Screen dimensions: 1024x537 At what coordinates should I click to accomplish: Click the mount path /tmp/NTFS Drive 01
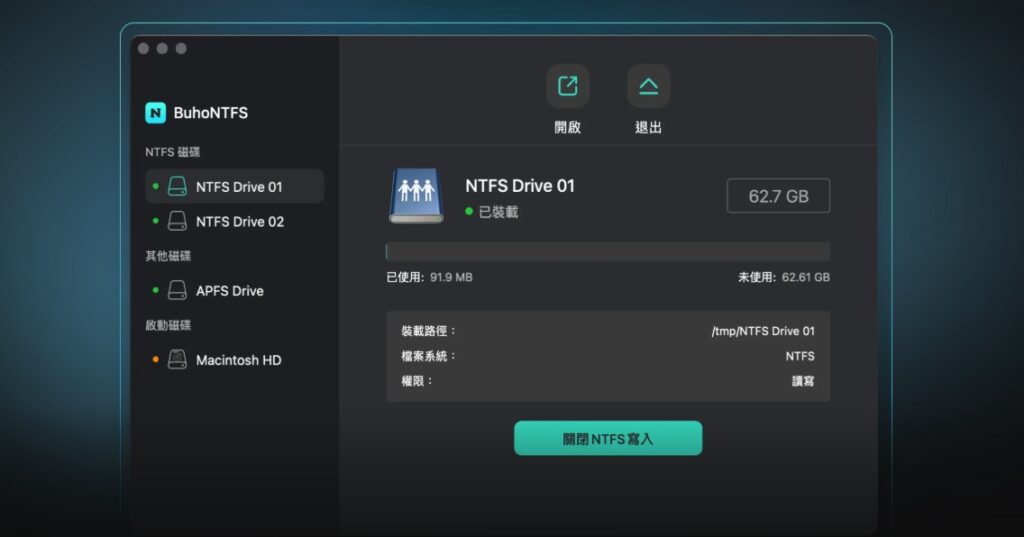762,331
